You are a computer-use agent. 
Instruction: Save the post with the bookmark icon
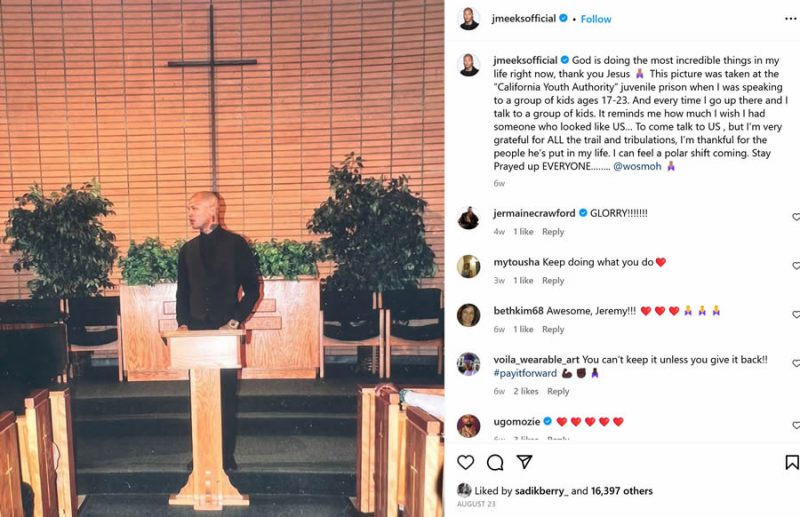[x=791, y=462]
